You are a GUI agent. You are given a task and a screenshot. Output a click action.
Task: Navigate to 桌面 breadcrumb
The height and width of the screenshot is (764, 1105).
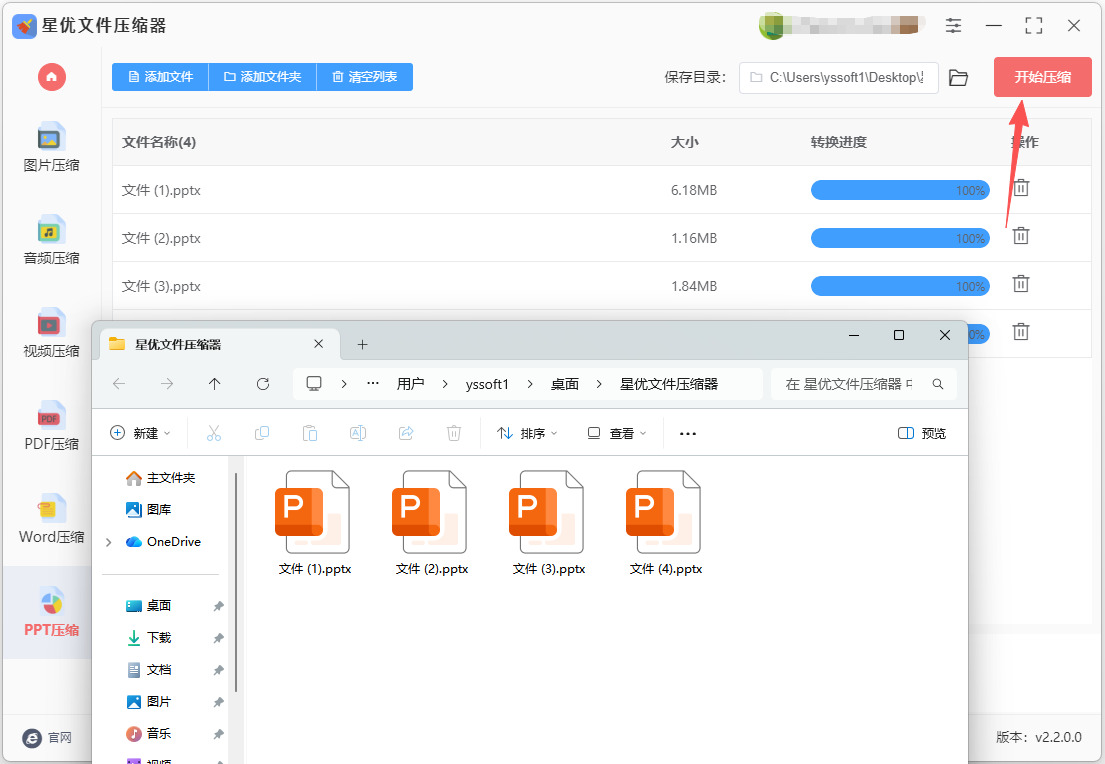coord(564,384)
